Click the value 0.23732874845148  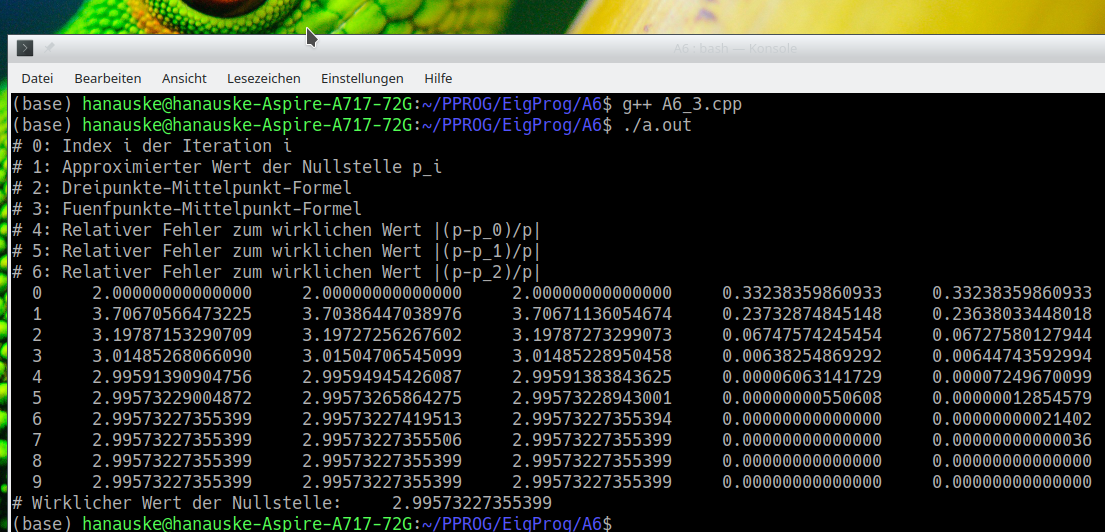click(x=802, y=314)
